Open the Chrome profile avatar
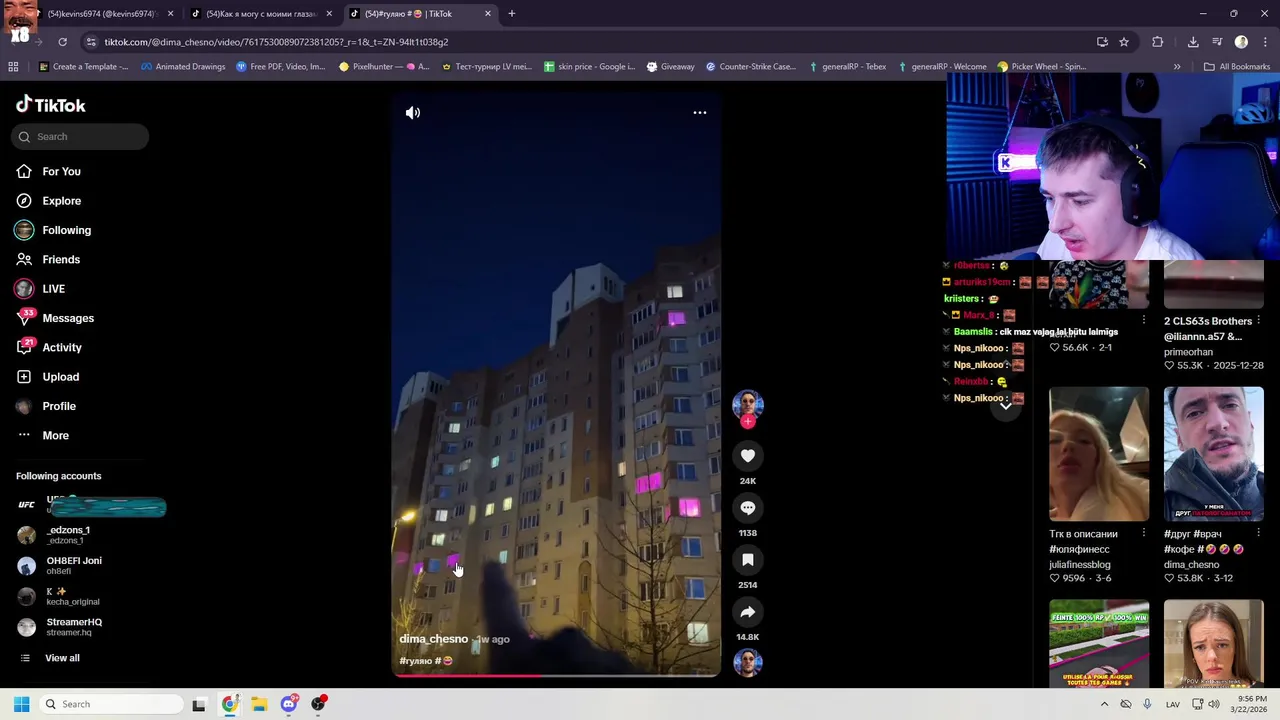 click(1241, 42)
